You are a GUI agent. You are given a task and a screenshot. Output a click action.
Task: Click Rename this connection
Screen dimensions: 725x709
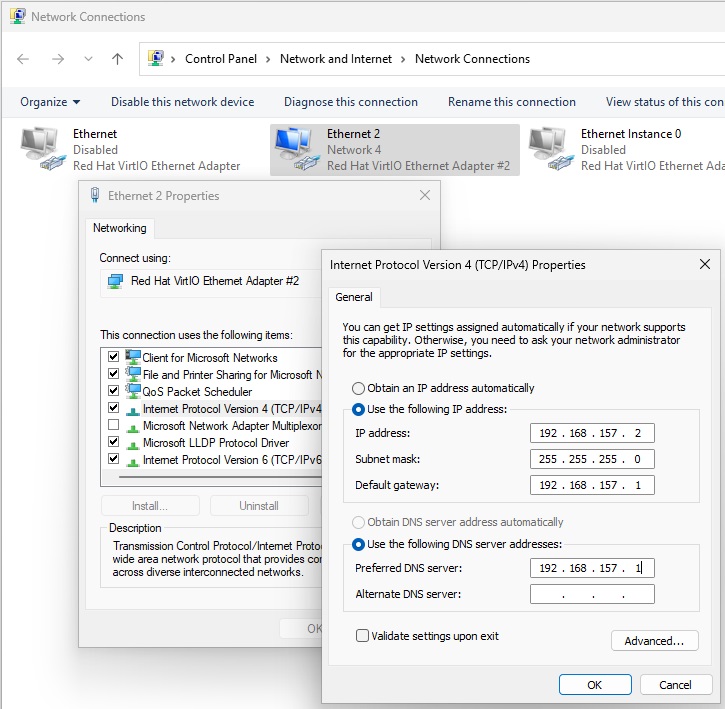512,102
